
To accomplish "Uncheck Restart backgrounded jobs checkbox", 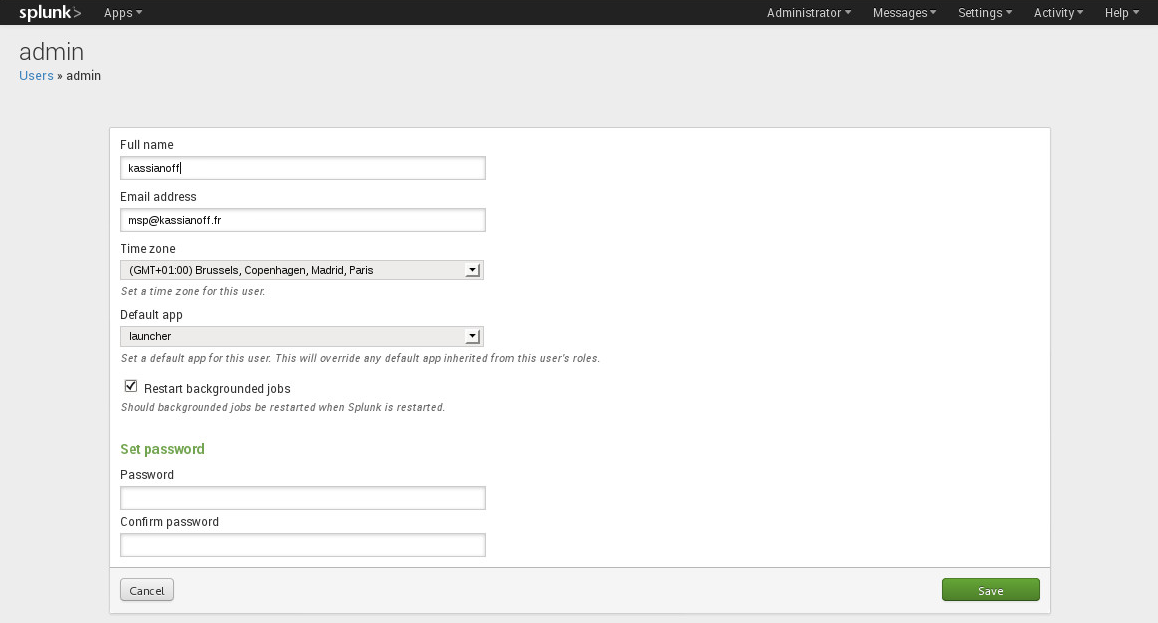I will point(131,386).
